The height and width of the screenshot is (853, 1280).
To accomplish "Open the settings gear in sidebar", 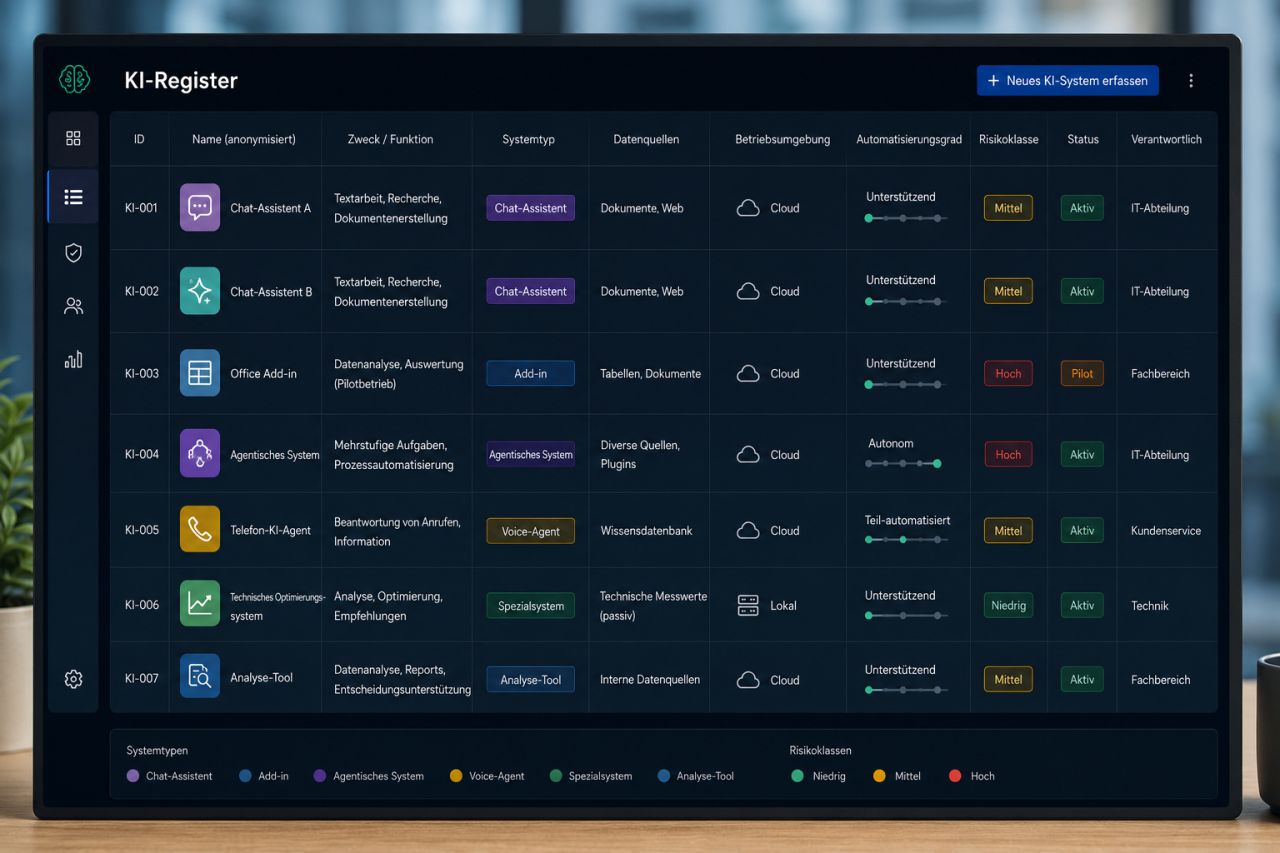I will 73,679.
